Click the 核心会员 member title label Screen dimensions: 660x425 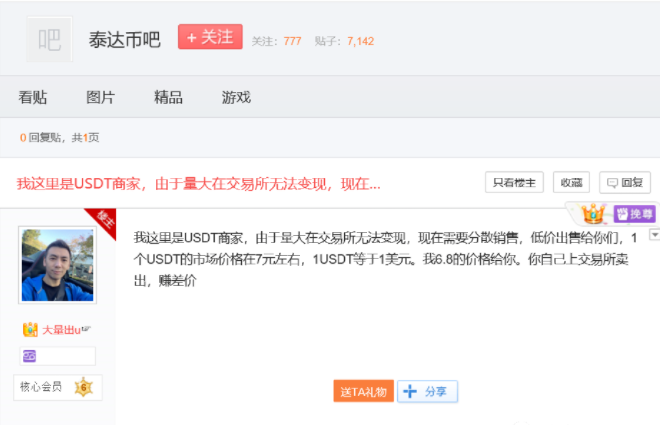pos(43,387)
